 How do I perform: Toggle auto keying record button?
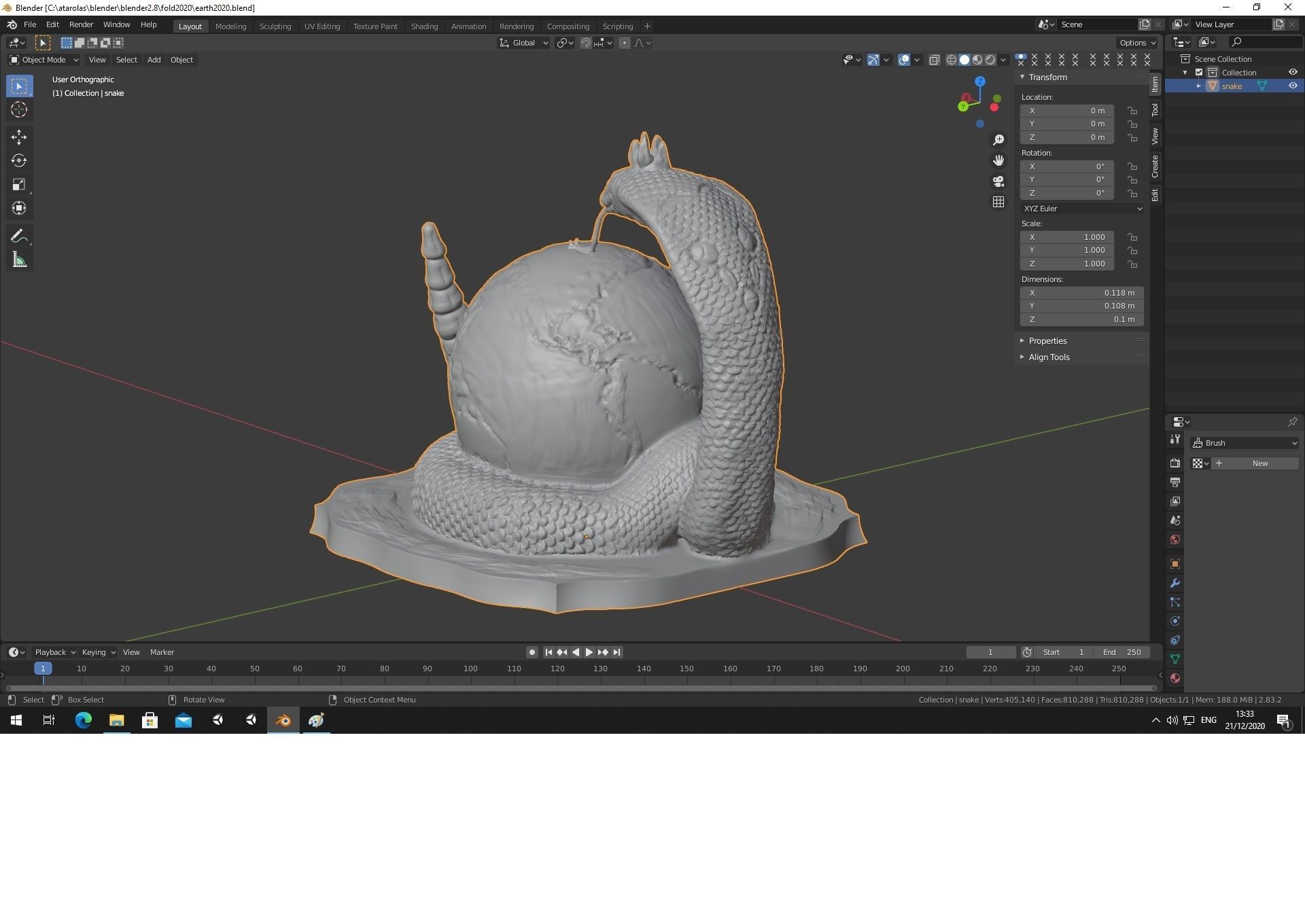pos(532,652)
